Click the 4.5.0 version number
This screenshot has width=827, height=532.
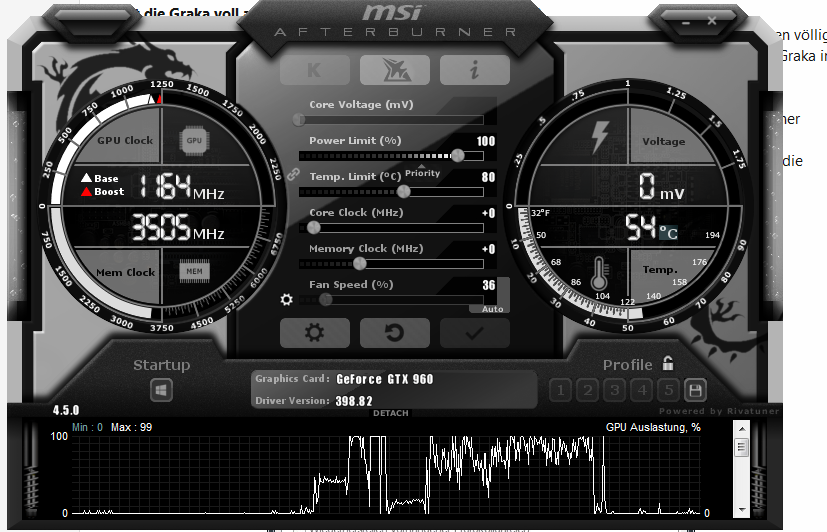66,410
